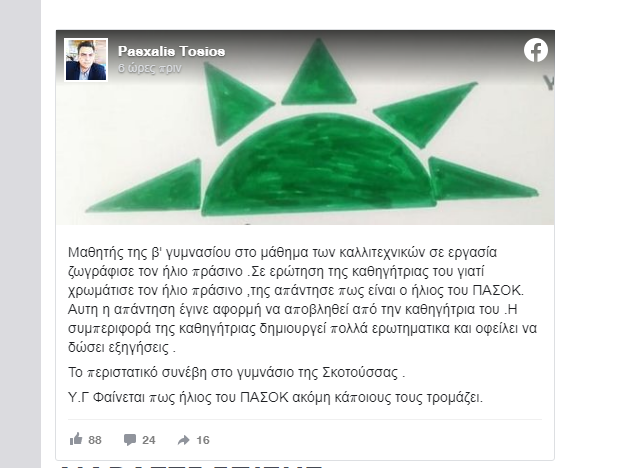Open the Pasxalis Tosios profile name link
Viewport: 633px width, 468px height.
tap(172, 51)
